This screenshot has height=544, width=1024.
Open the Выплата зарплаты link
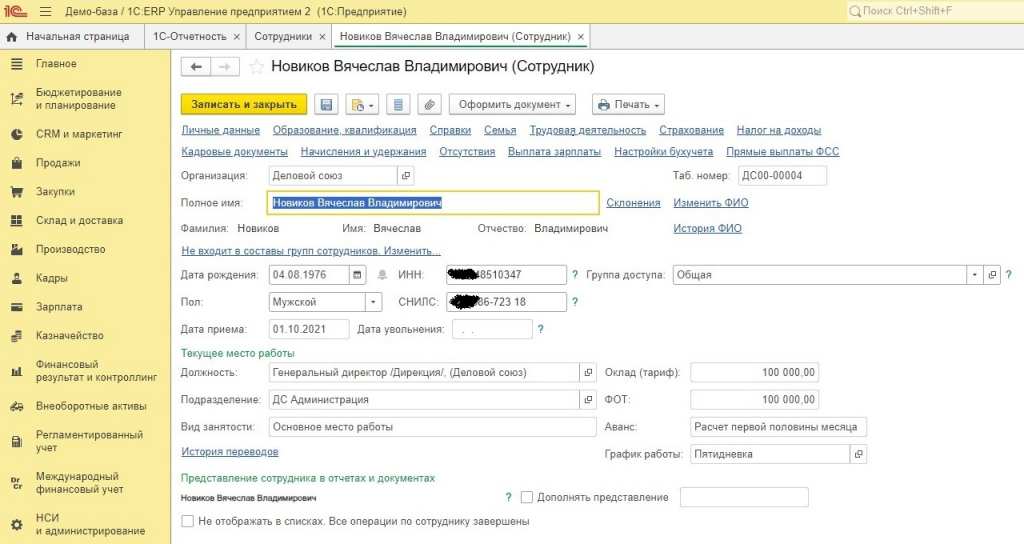[x=554, y=152]
